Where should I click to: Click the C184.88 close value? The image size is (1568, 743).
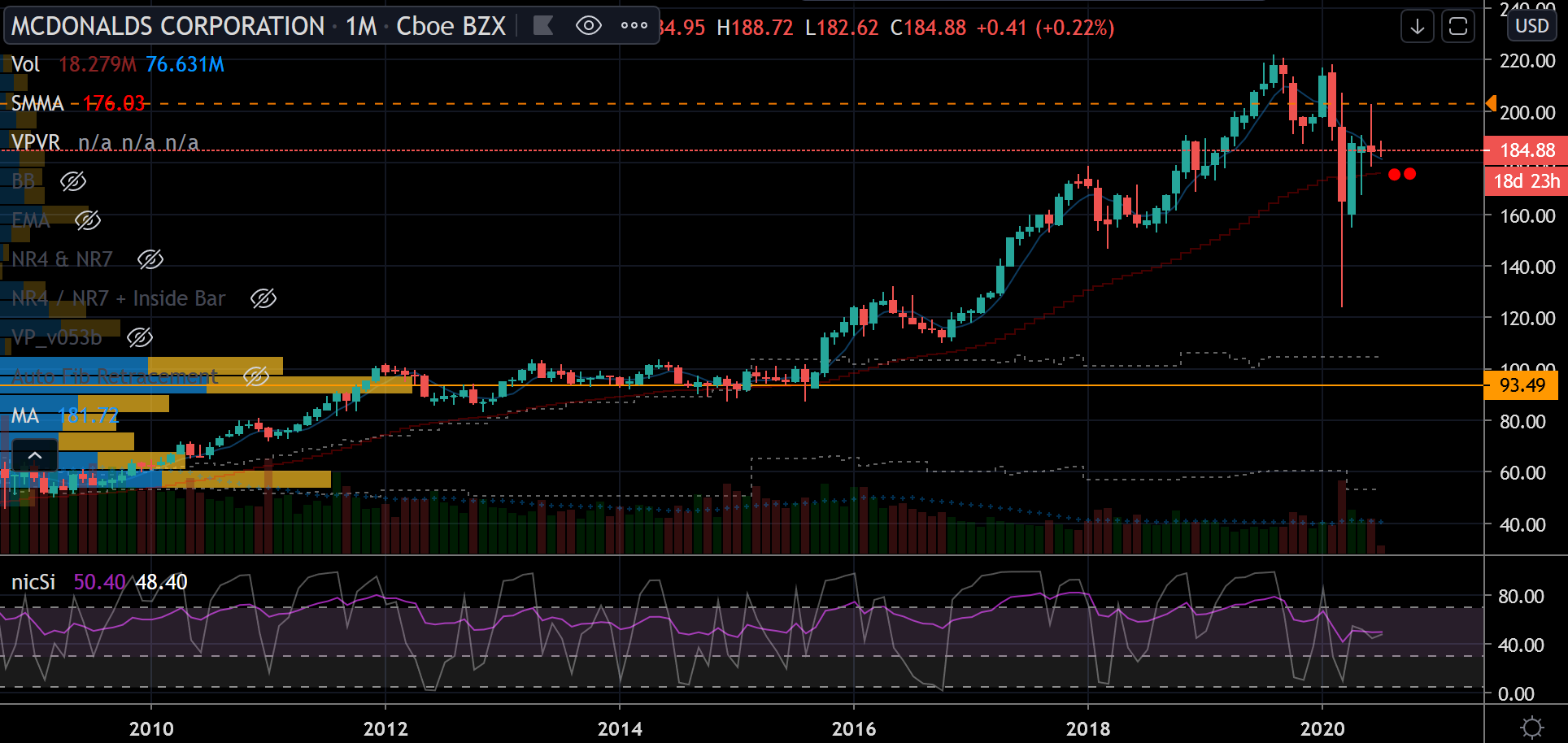(929, 28)
